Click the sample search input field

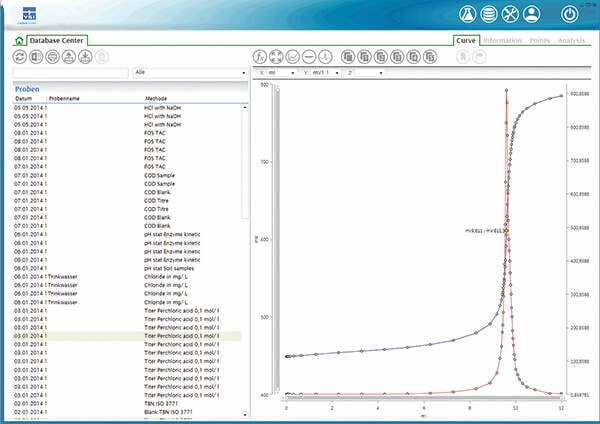(x=70, y=73)
